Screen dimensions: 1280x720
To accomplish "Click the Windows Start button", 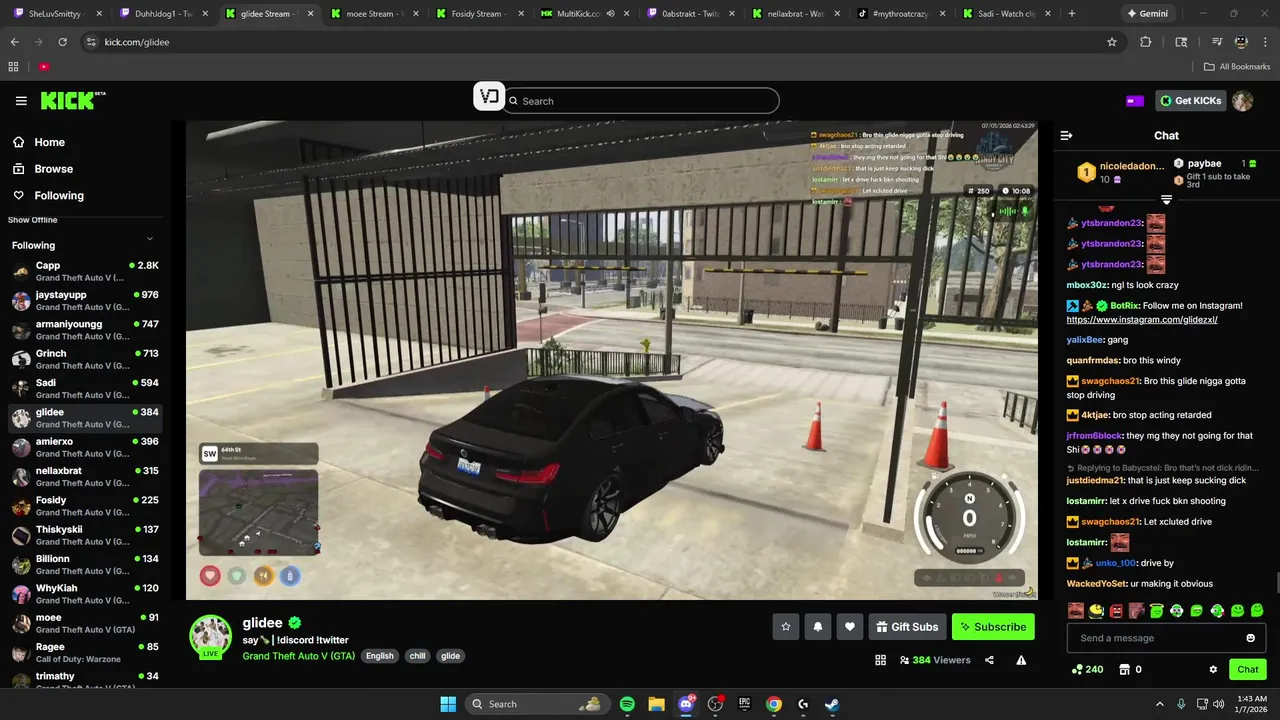I will [448, 704].
